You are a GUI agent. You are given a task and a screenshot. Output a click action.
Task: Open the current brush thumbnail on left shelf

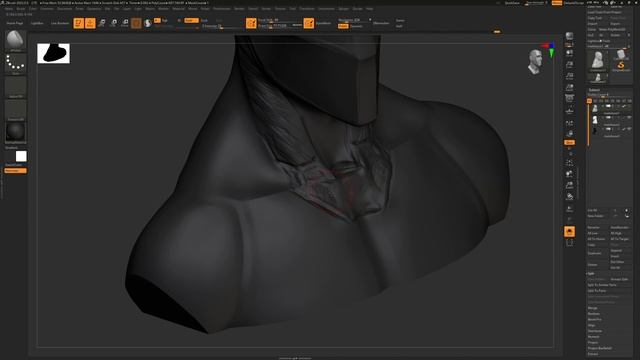click(15, 40)
